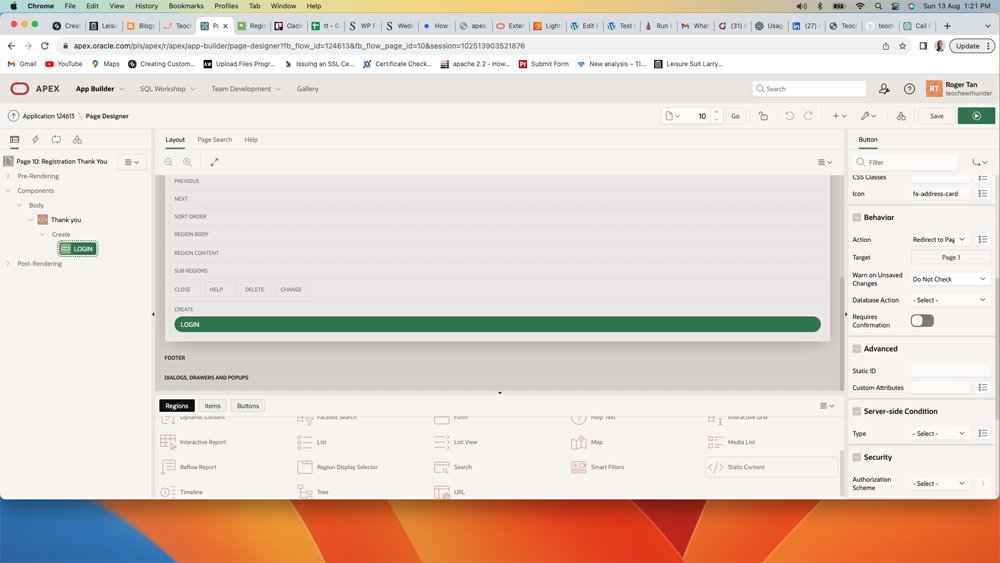Pick the Map region icon
The height and width of the screenshot is (563, 1000).
coord(578,442)
